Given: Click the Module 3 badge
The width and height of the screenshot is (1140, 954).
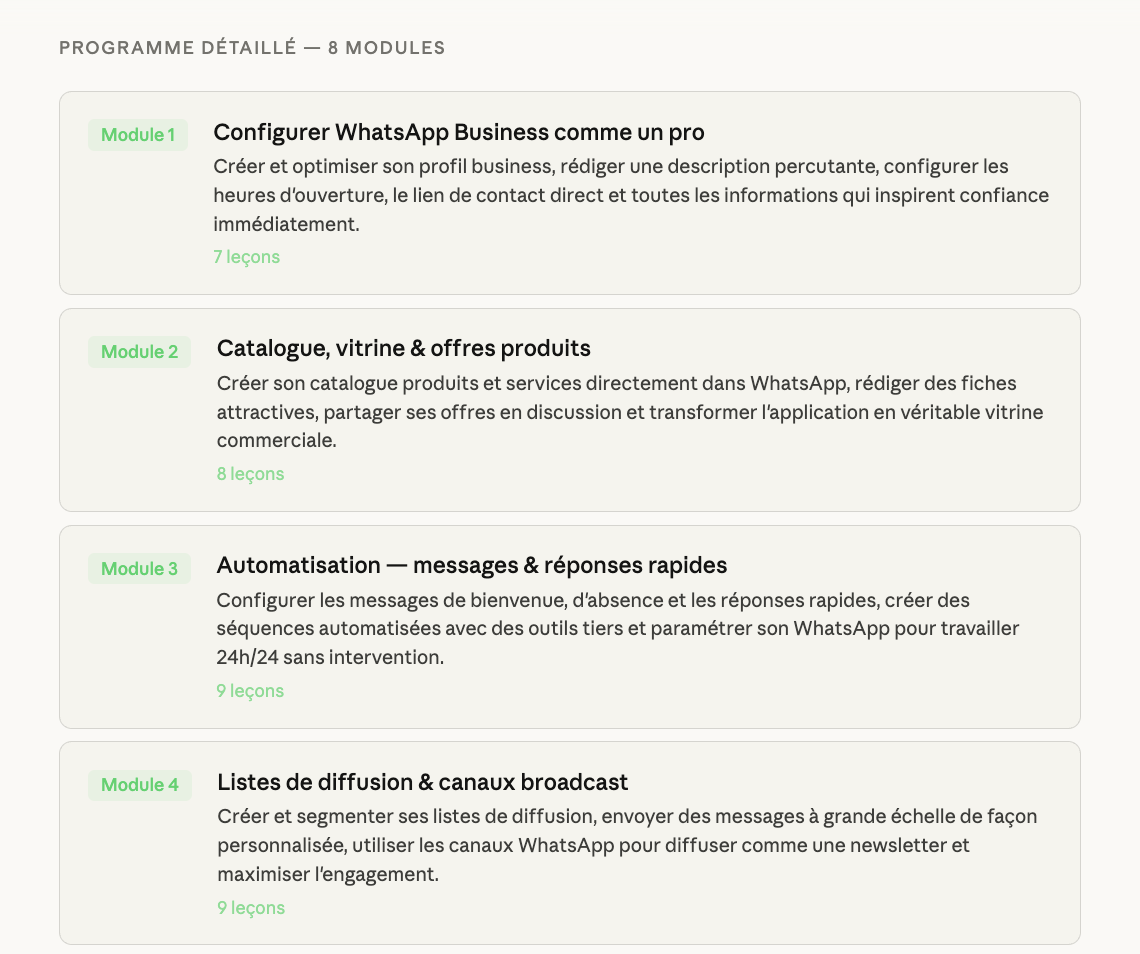Looking at the screenshot, I should tap(140, 569).
